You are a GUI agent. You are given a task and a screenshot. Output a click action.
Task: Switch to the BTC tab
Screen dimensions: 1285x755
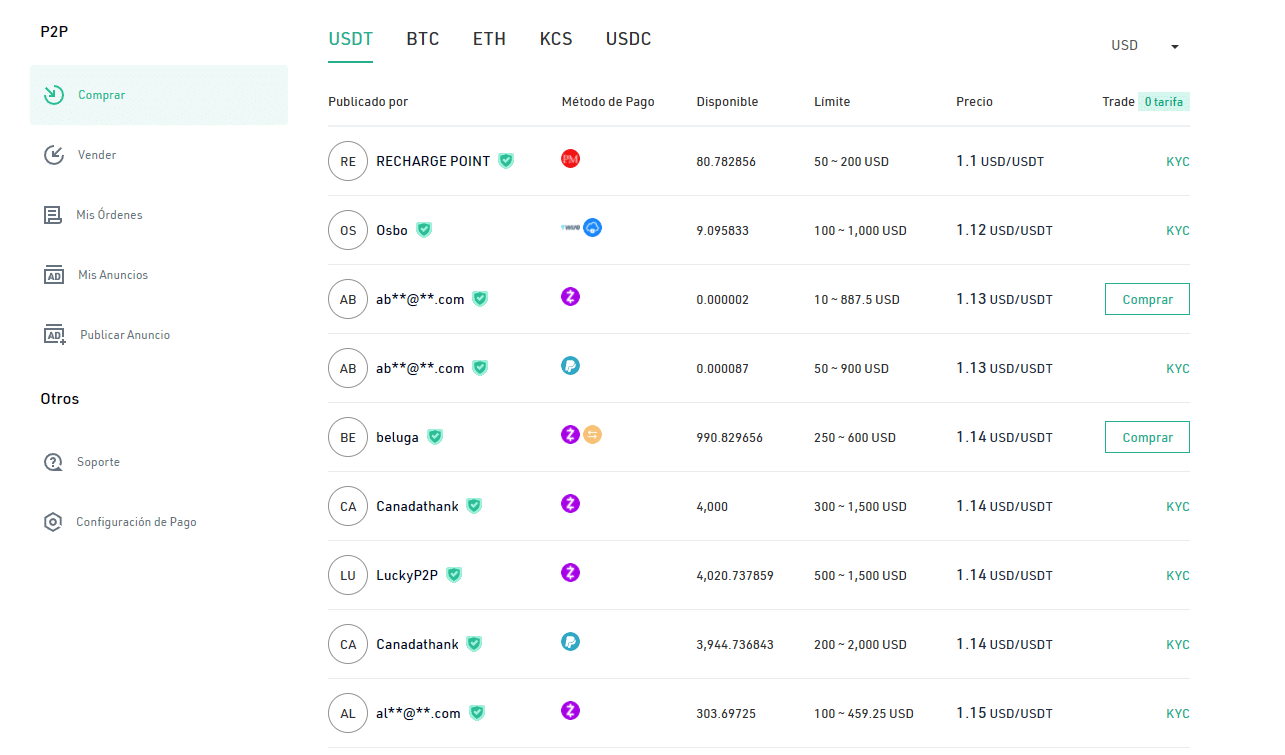[423, 39]
